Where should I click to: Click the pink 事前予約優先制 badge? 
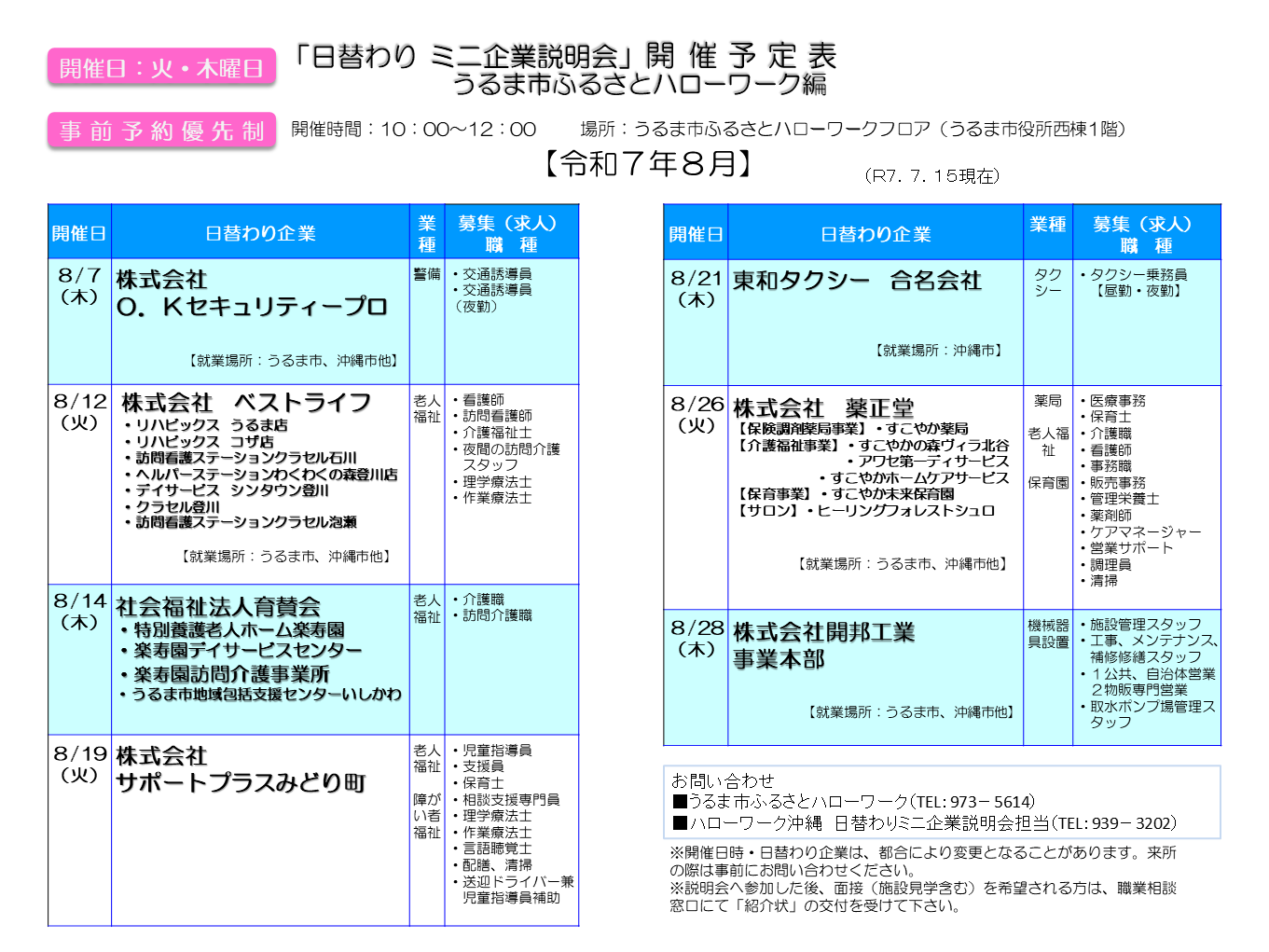click(162, 131)
